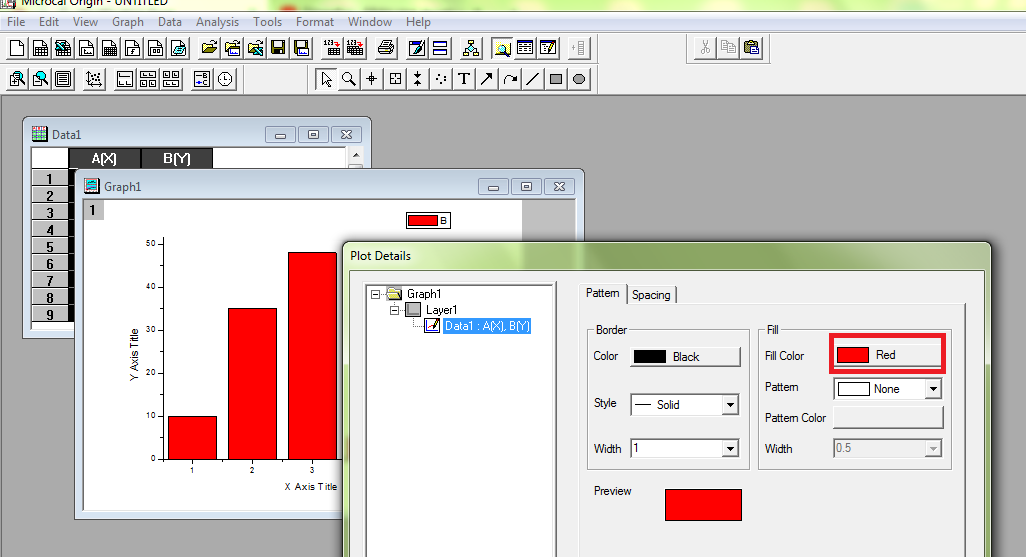Click the Open folder toolbar icon
This screenshot has height=557, width=1026.
[209, 47]
